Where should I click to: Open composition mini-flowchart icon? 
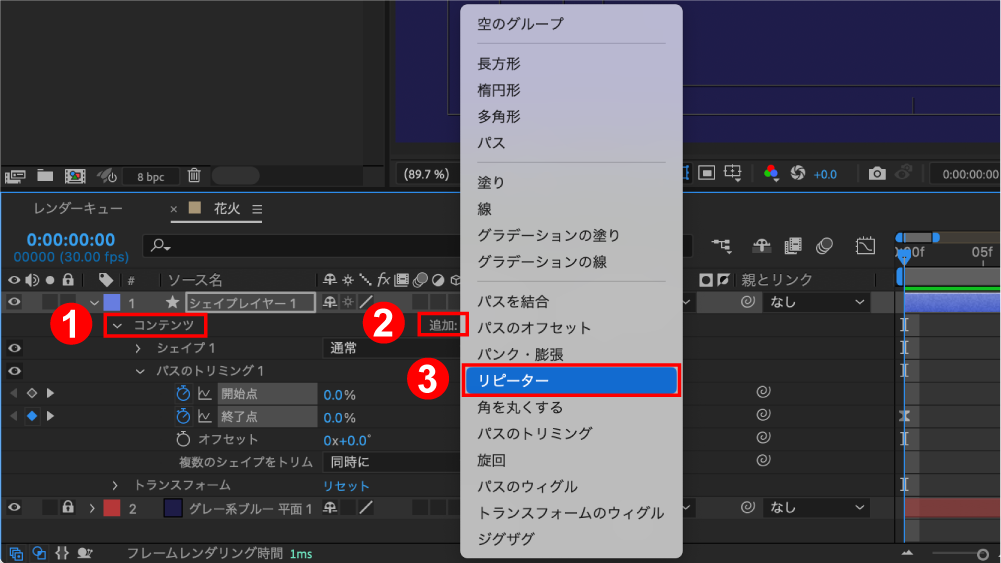721,245
